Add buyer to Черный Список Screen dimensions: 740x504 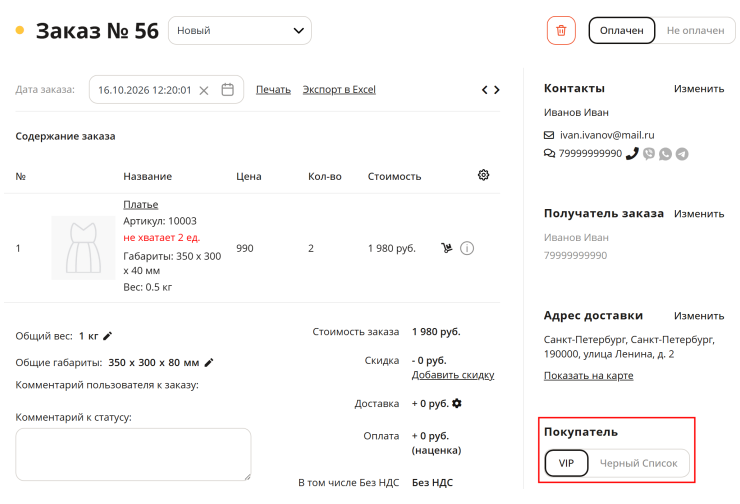click(638, 463)
